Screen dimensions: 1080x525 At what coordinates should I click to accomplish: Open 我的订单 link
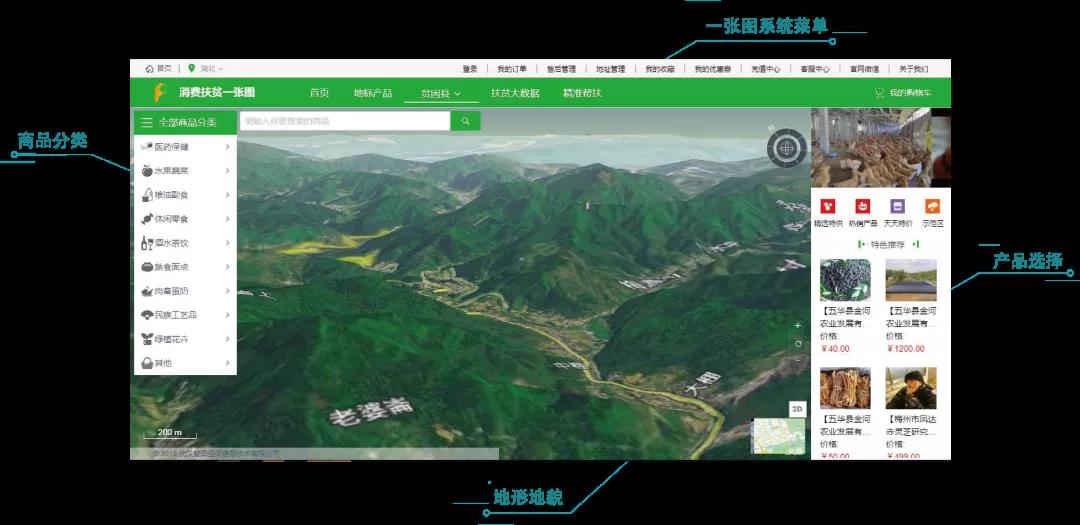pos(512,69)
